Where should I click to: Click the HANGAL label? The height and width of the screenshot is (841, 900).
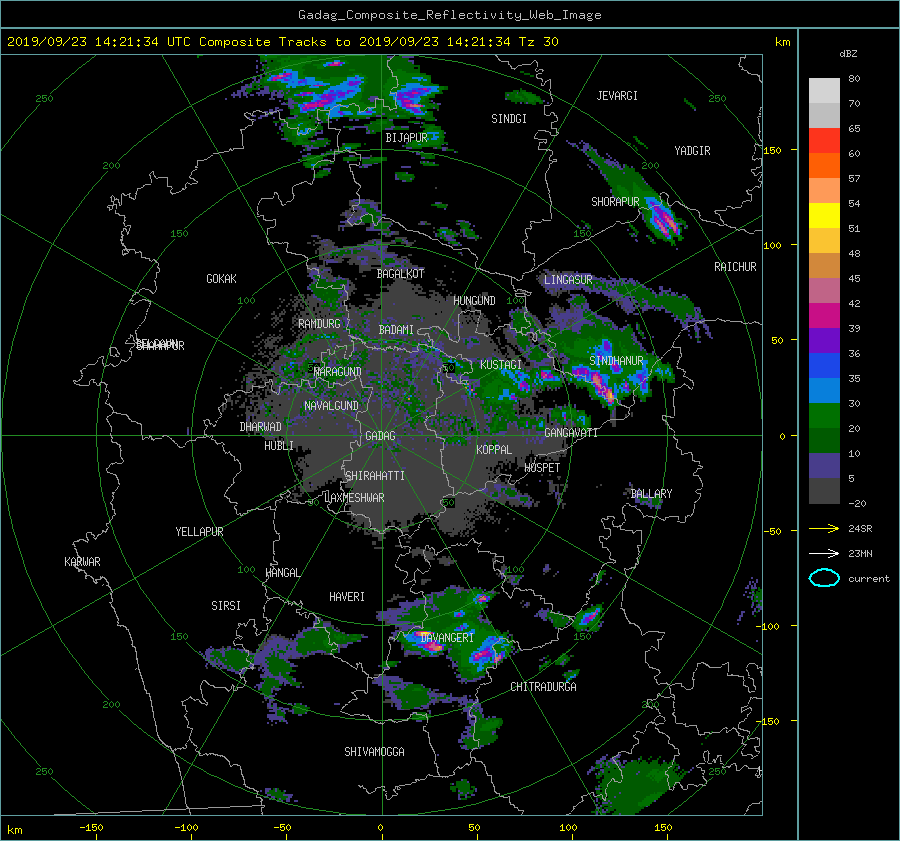click(x=283, y=573)
